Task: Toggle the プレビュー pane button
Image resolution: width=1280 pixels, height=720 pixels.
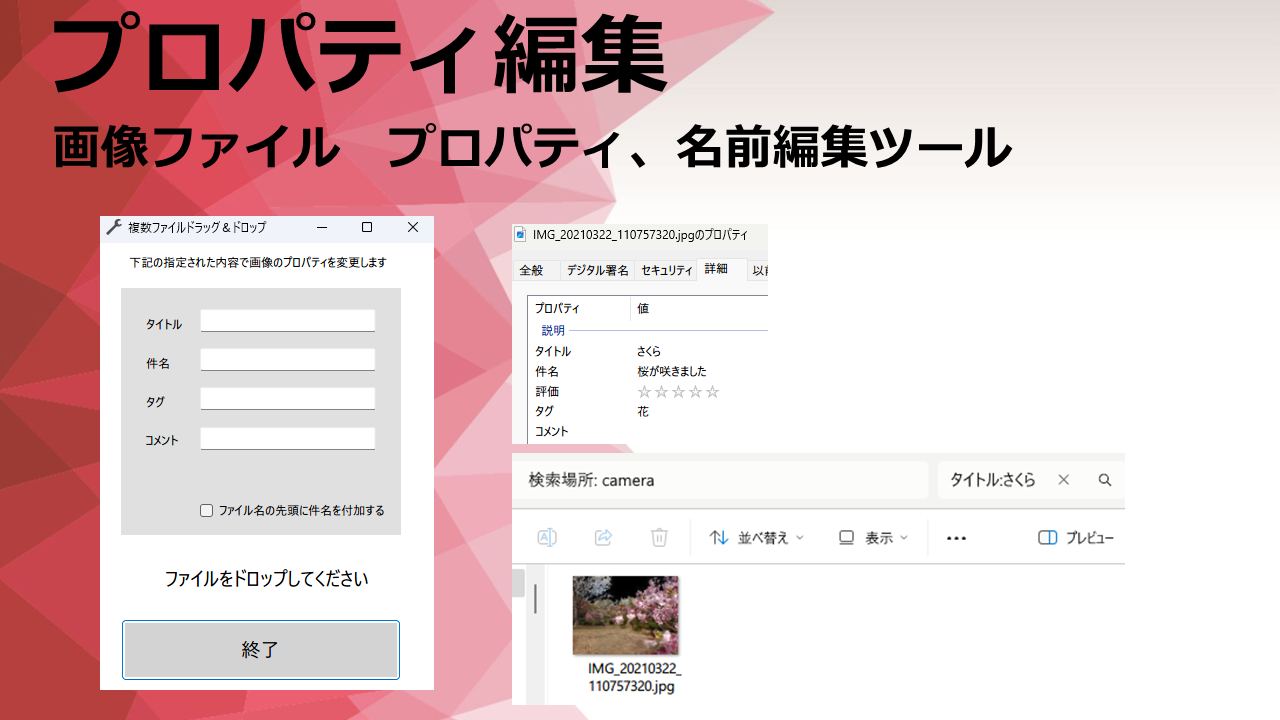Action: click(1076, 538)
